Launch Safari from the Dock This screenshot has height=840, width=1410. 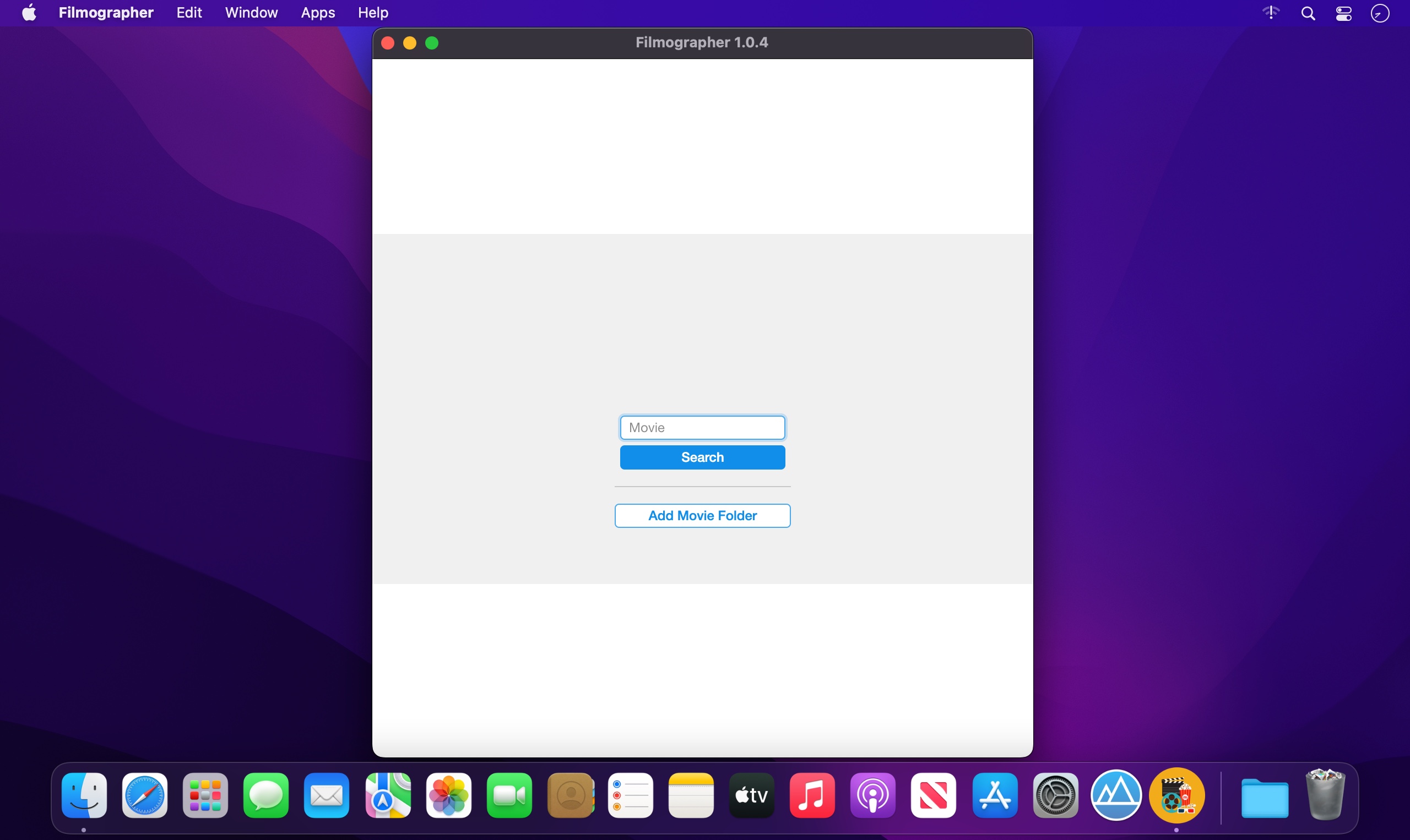coord(144,795)
